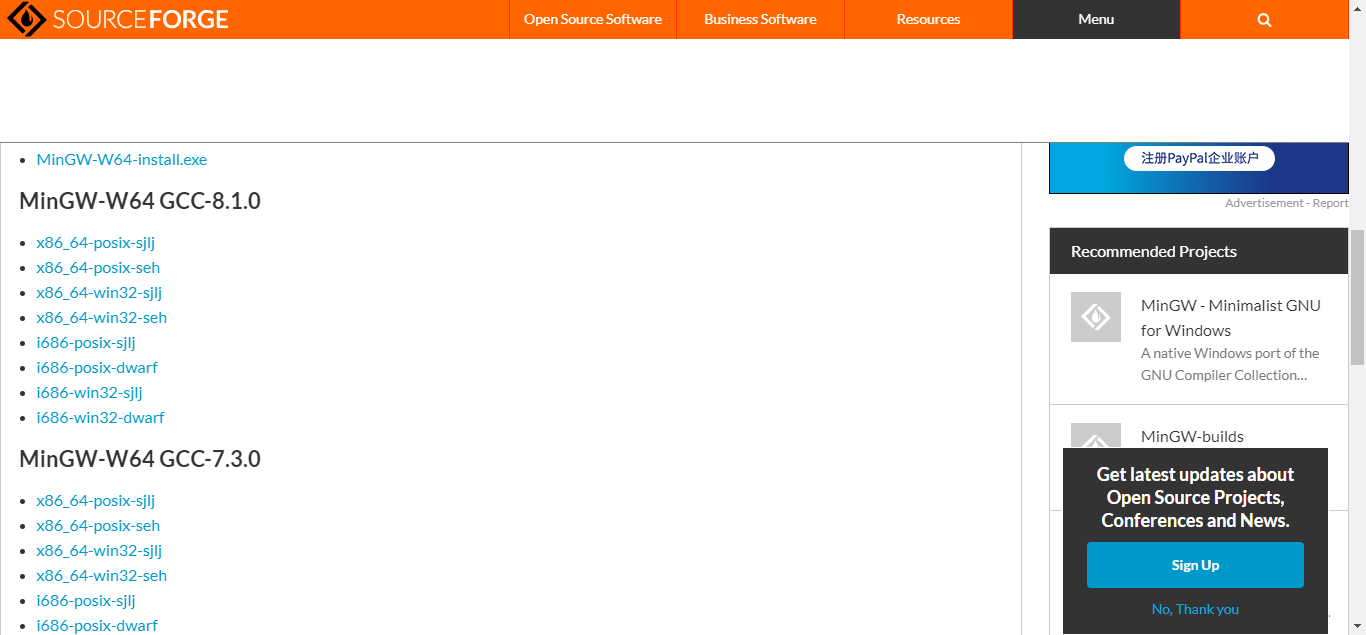Open GCC-8.1.0 i686-win32-sjlj link
This screenshot has height=635, width=1366.
tap(90, 392)
